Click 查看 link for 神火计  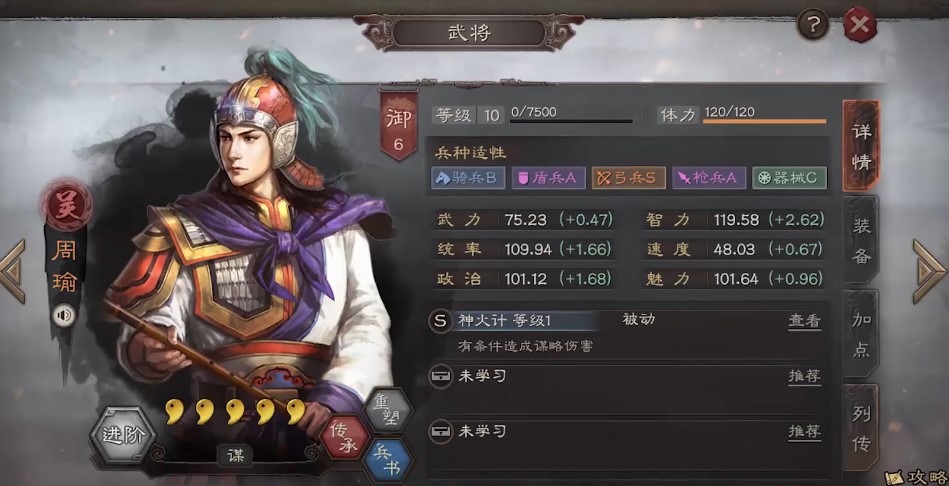(x=804, y=321)
